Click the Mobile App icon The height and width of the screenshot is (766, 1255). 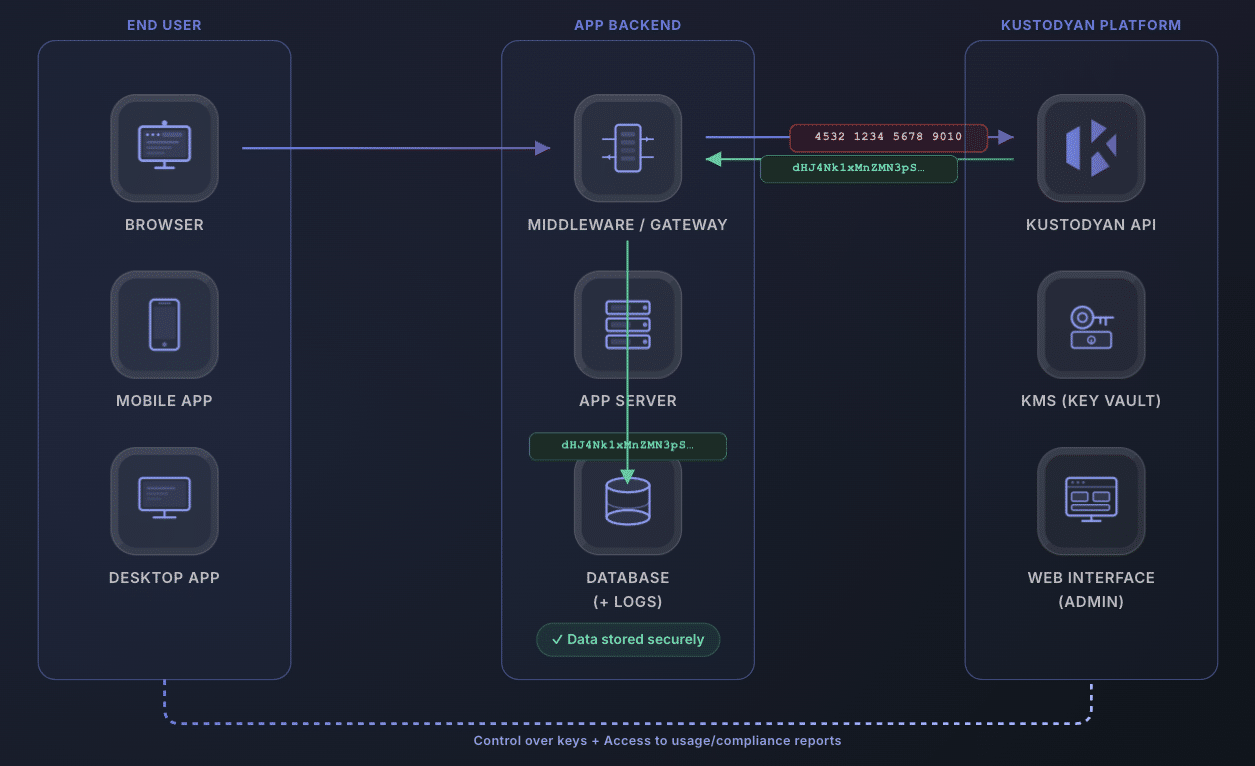(164, 325)
